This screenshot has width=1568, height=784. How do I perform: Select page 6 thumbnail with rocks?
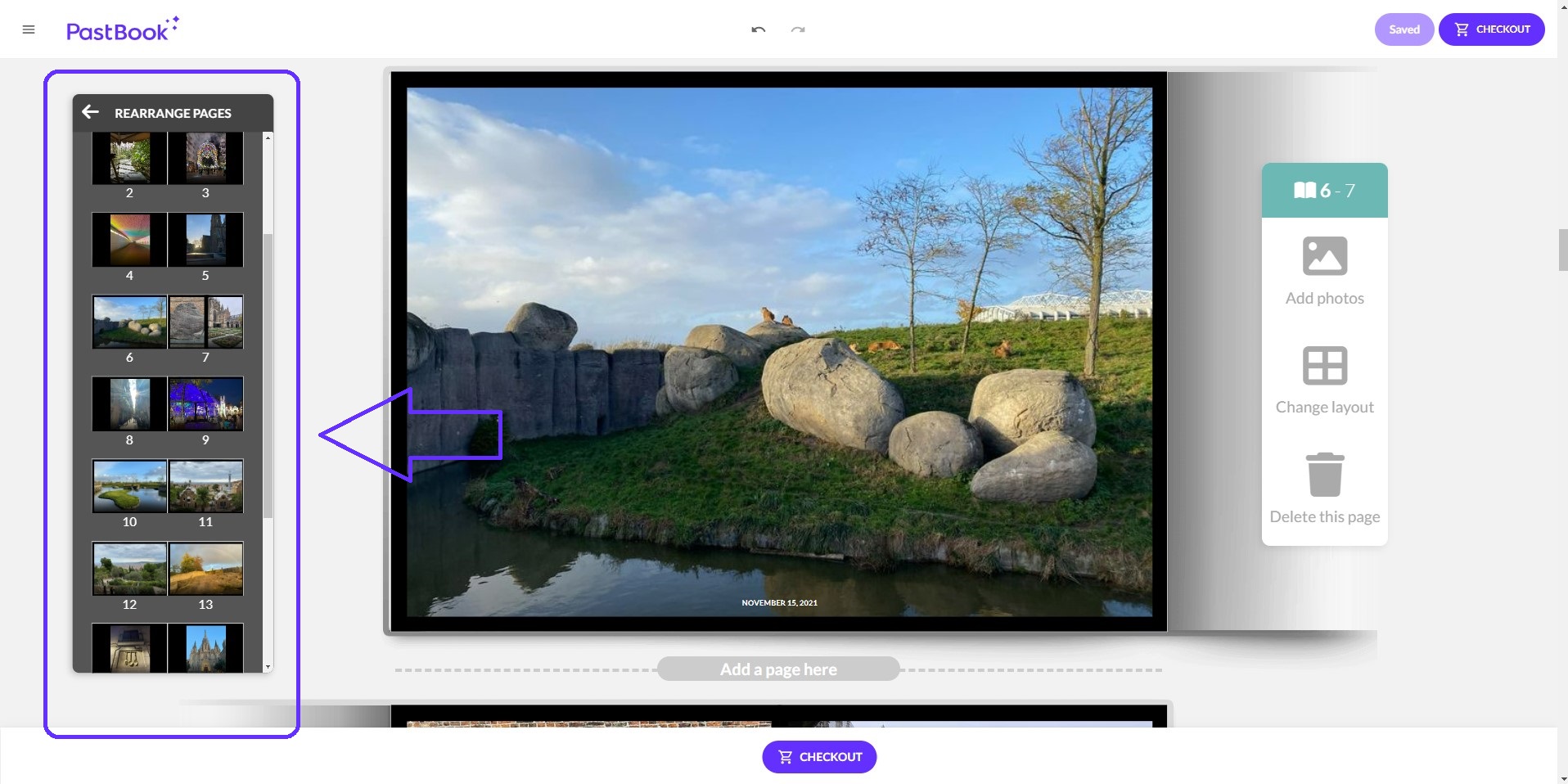[129, 322]
